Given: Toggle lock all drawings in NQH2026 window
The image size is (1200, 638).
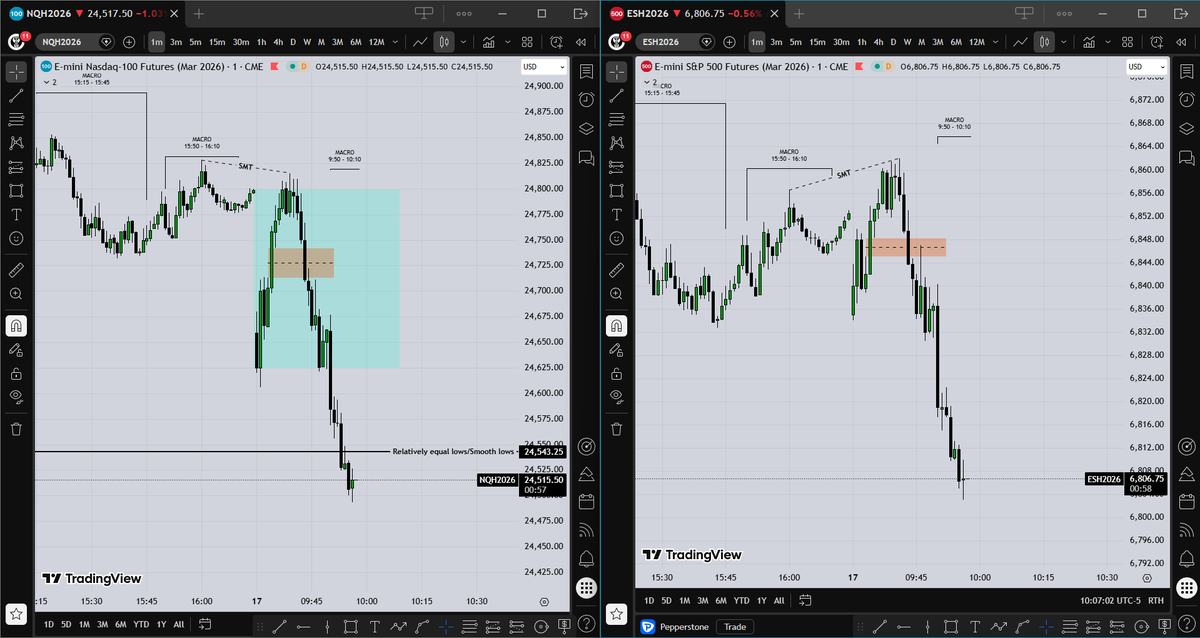Looking at the screenshot, I should point(16,373).
